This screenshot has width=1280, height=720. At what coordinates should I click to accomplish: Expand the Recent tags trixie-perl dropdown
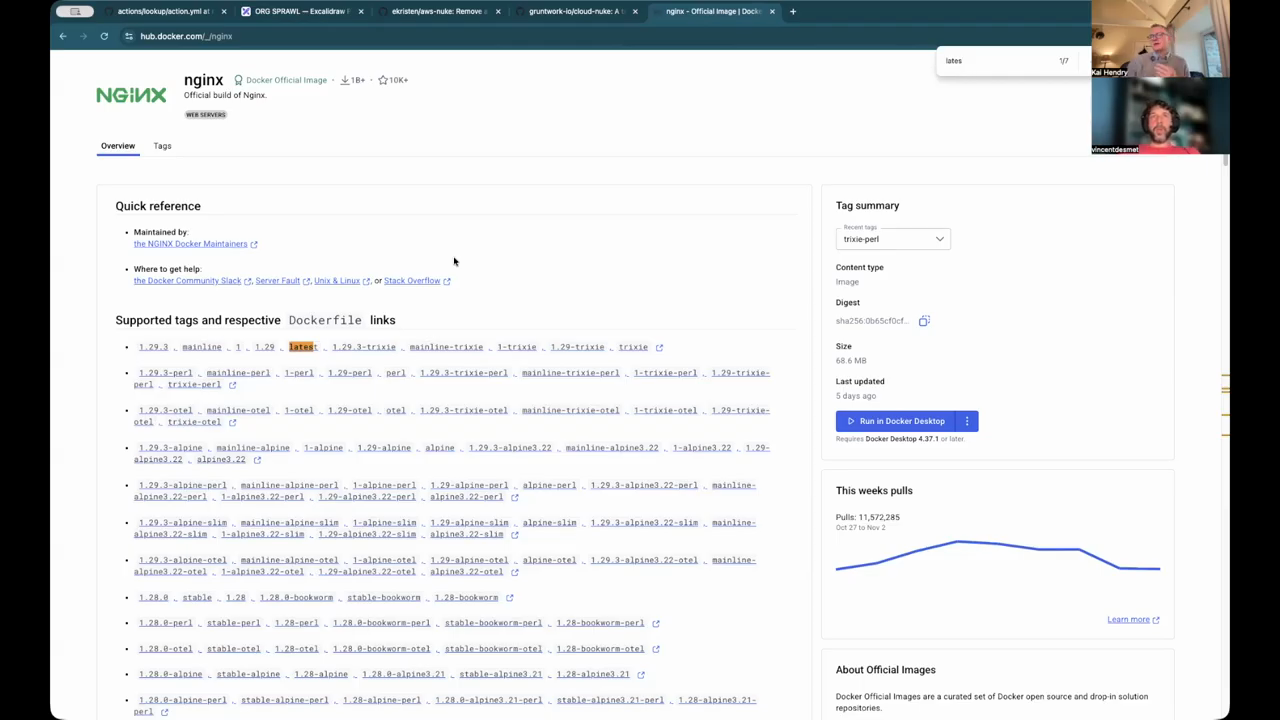pos(892,239)
